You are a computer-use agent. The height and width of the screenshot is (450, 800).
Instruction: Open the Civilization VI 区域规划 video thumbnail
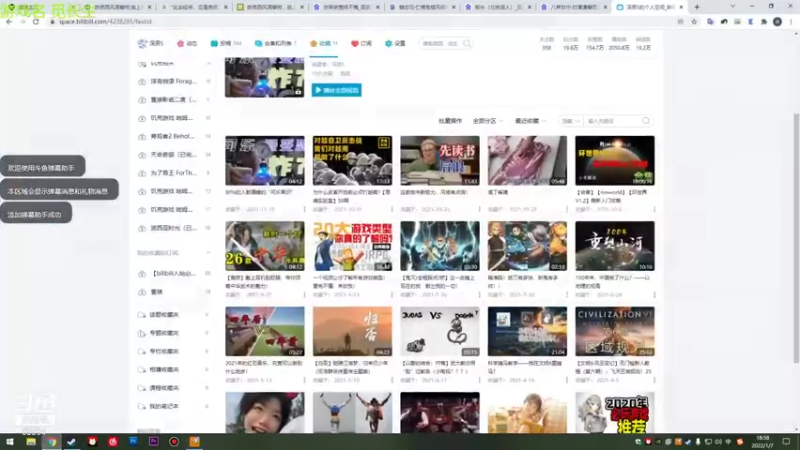tap(615, 331)
